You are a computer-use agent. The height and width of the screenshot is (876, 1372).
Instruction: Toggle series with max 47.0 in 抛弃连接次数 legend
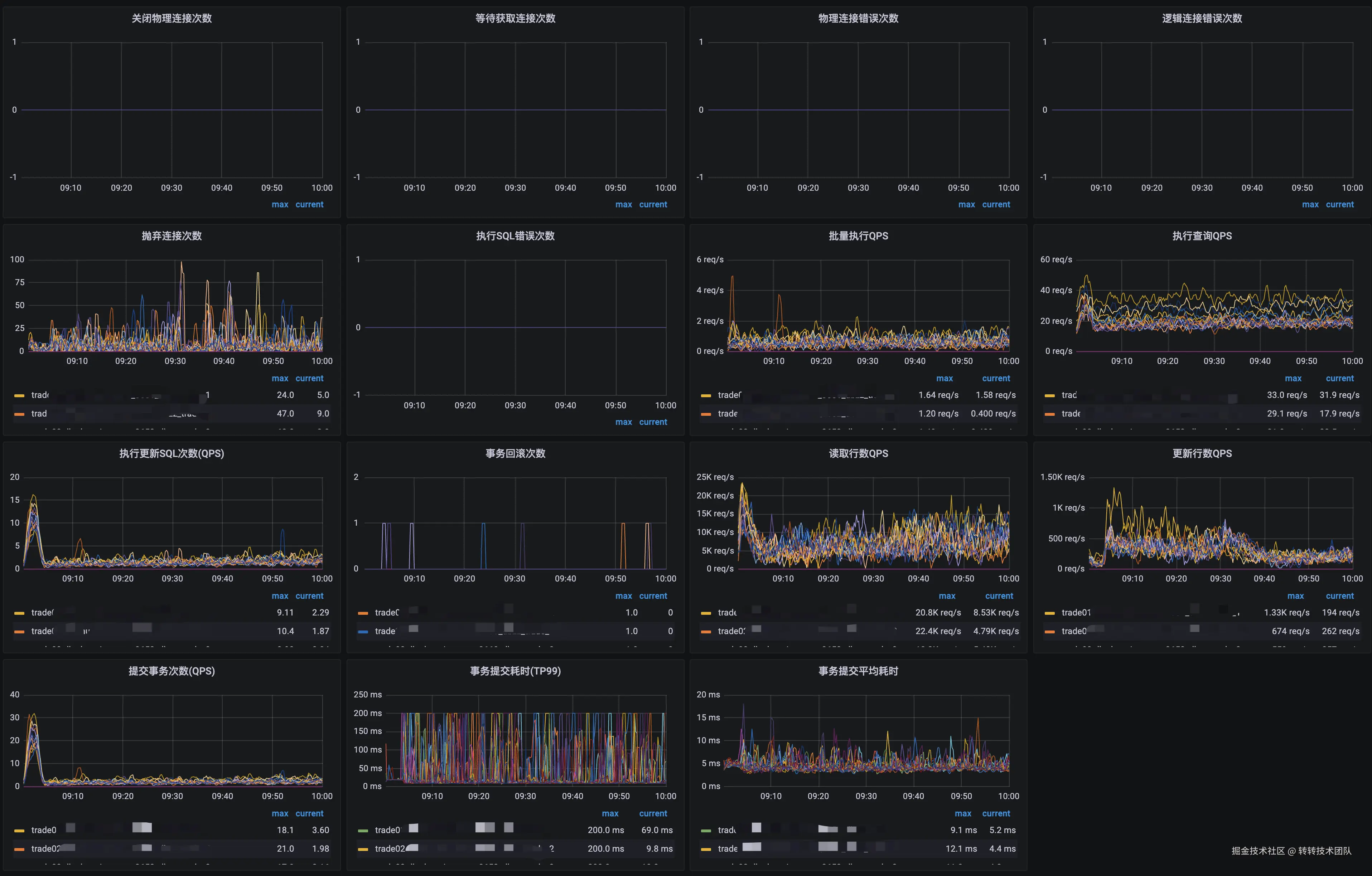pos(39,414)
